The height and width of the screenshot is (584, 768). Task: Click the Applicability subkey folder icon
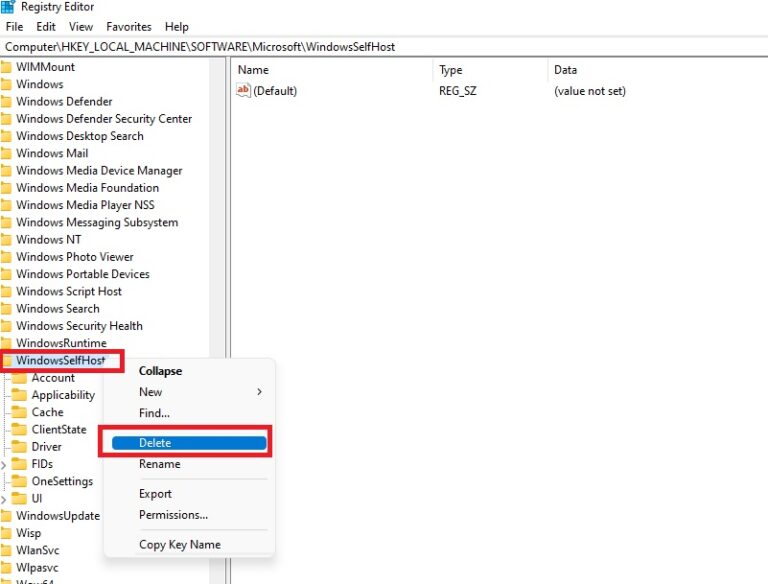coord(19,395)
